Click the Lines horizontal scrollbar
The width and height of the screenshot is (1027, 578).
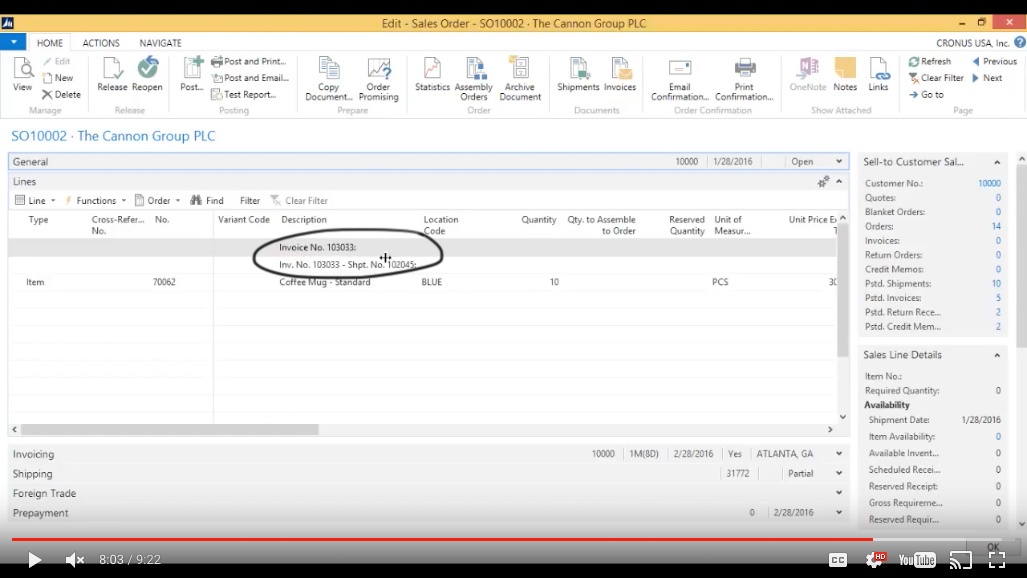169,429
